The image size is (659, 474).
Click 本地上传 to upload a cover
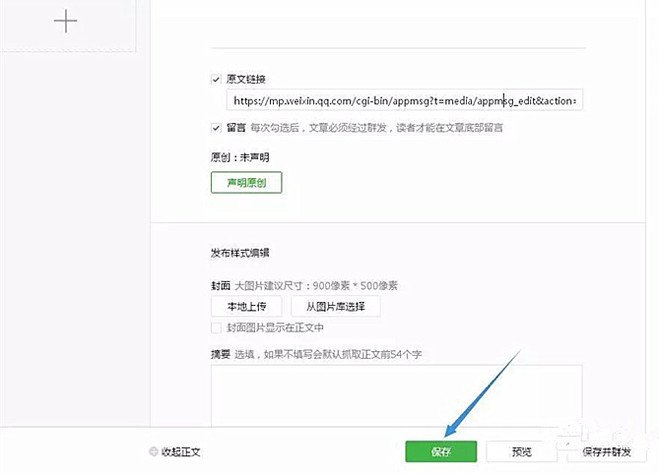pos(246,306)
